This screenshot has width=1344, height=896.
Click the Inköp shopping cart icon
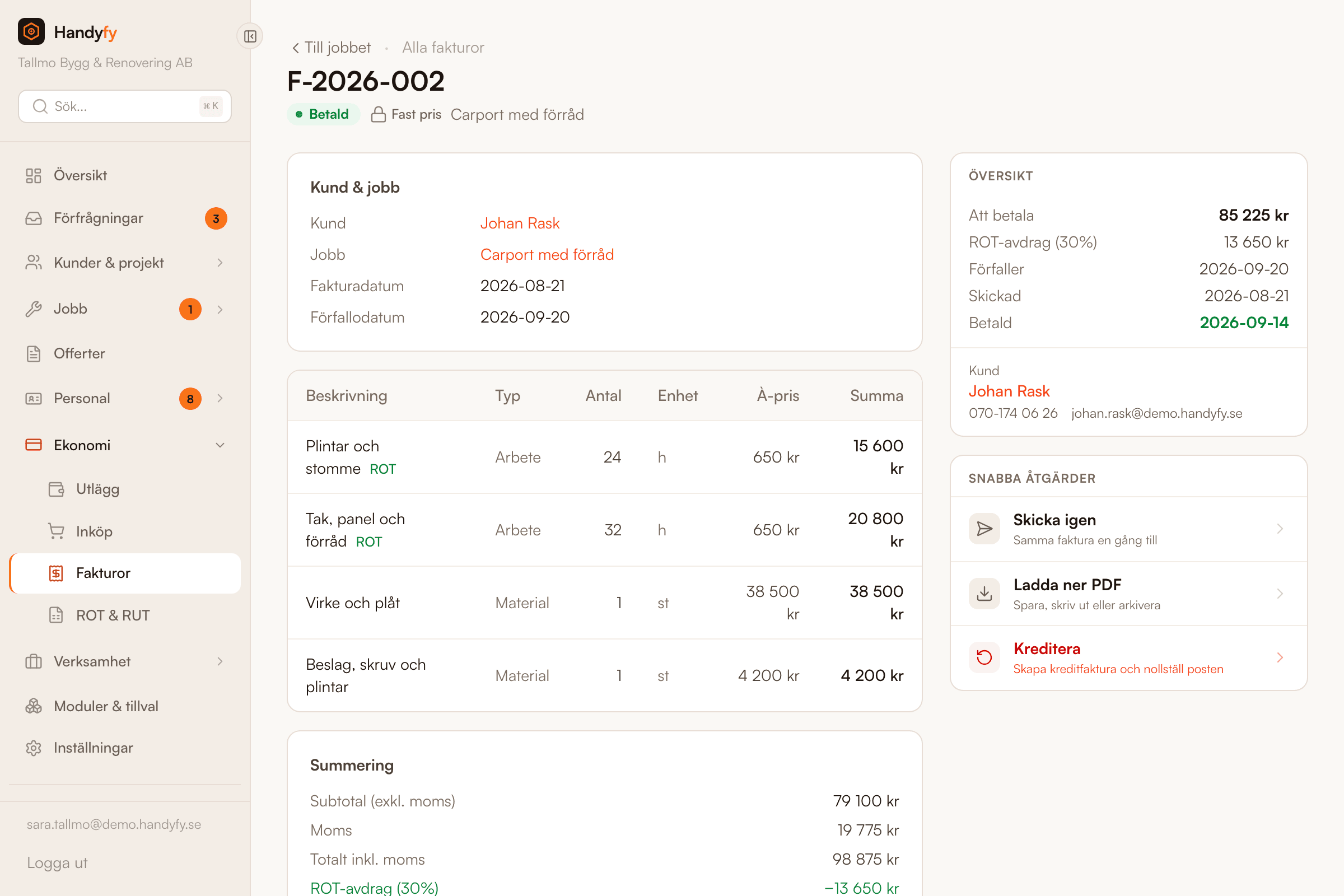56,531
